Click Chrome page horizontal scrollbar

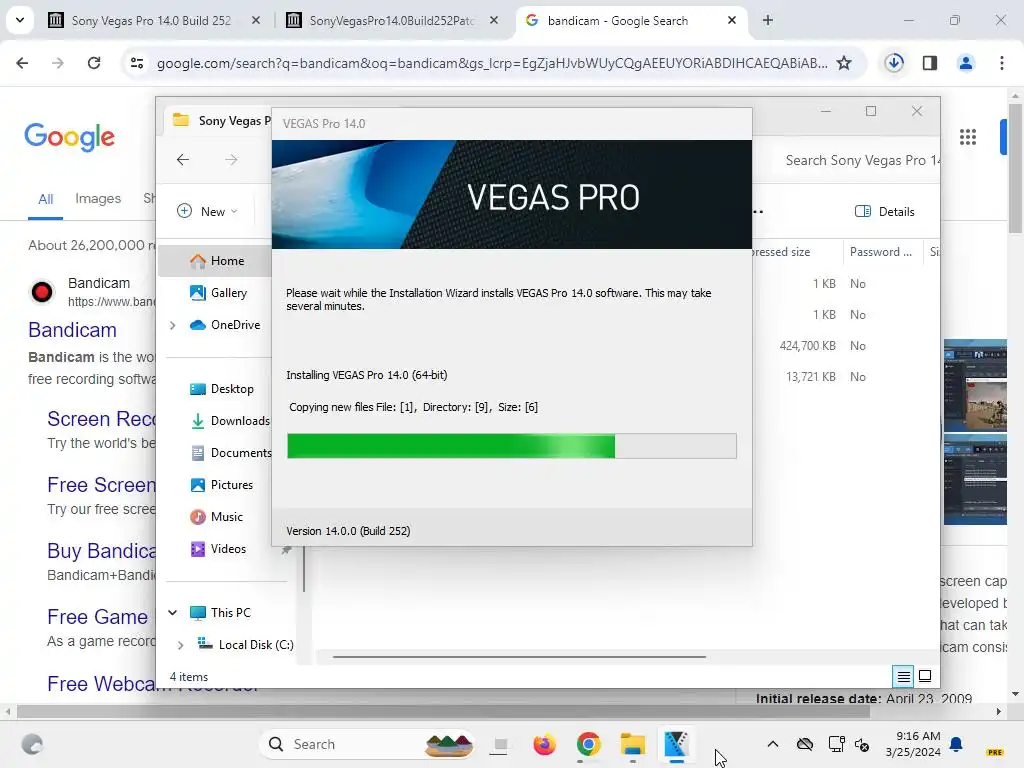tap(444, 711)
